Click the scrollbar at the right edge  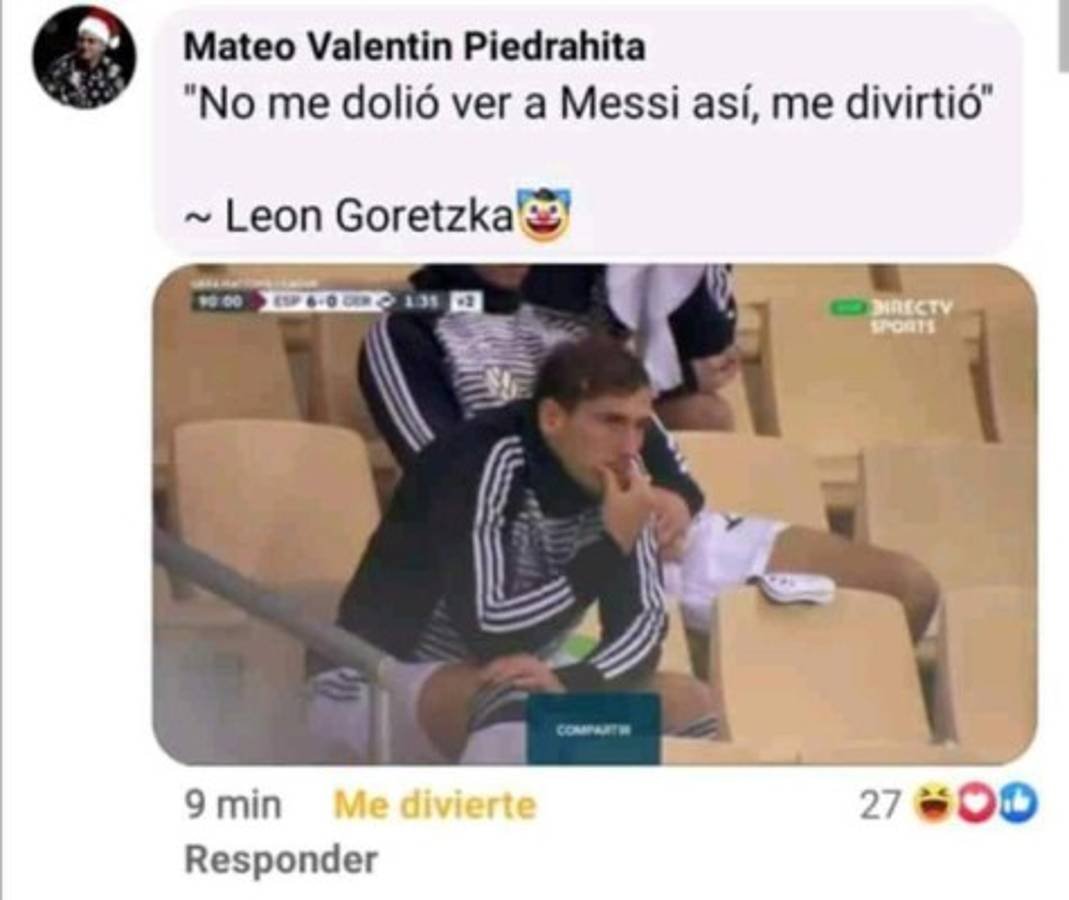(1062, 35)
